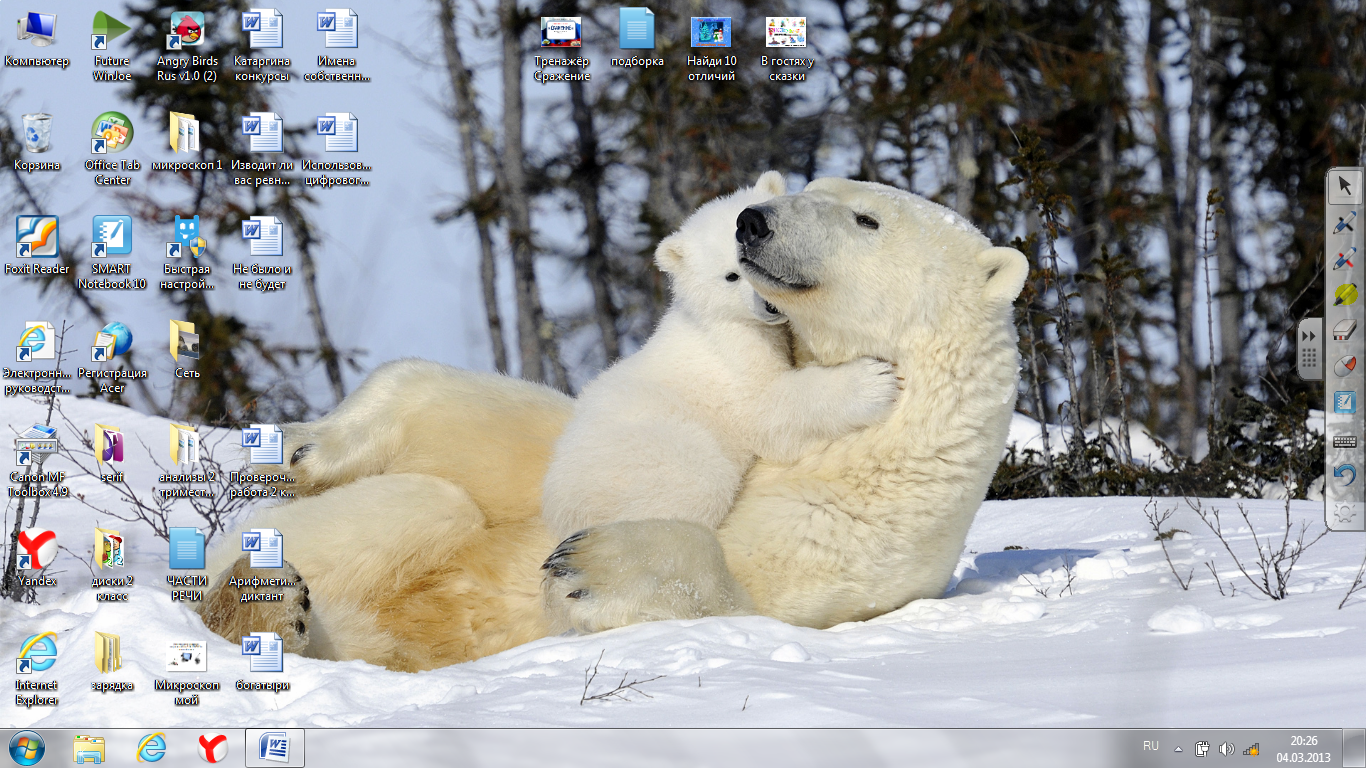
Task: Select the микроскоп 1 folder
Action: [187, 142]
